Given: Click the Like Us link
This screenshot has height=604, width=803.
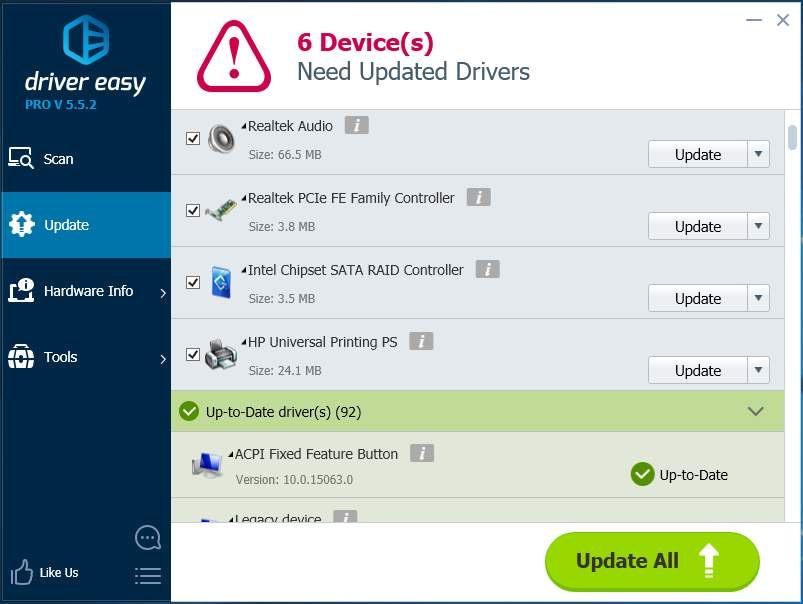Looking at the screenshot, I should coord(59,572).
